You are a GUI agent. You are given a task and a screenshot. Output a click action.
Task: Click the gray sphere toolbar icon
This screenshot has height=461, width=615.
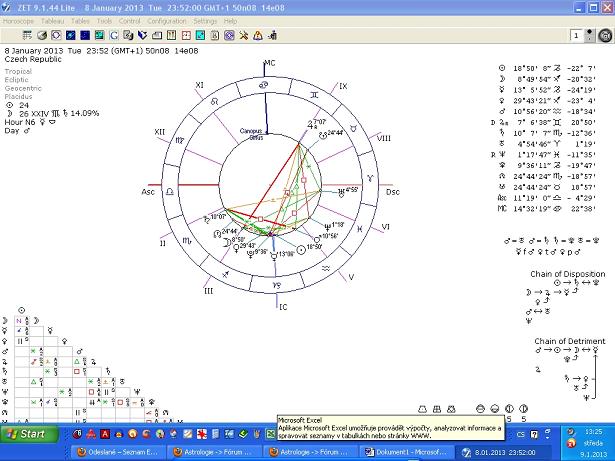point(42,36)
